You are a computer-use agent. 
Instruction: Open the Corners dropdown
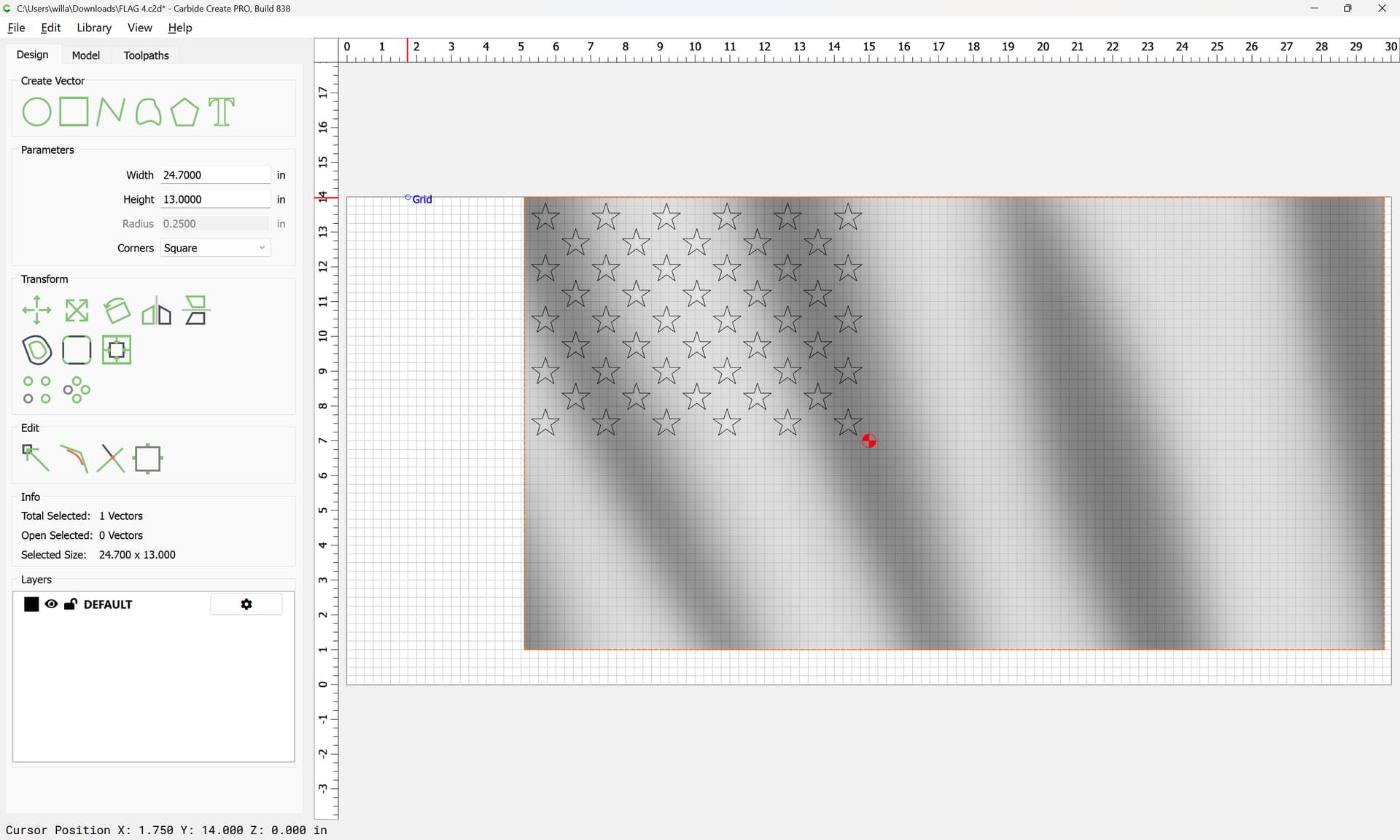click(215, 248)
